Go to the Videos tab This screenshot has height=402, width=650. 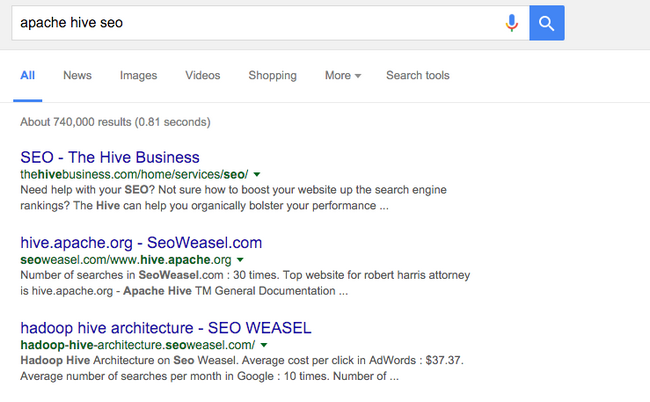click(202, 76)
